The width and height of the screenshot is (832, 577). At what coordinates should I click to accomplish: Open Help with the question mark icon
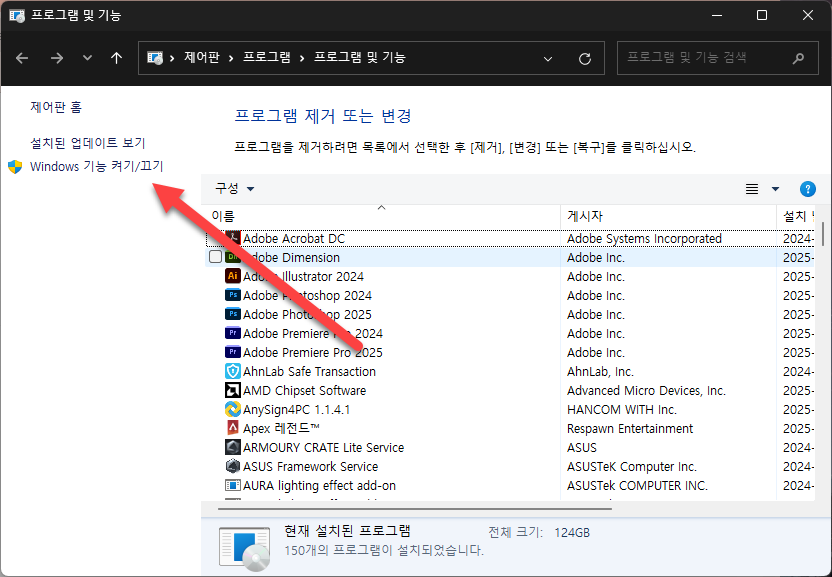tap(808, 189)
